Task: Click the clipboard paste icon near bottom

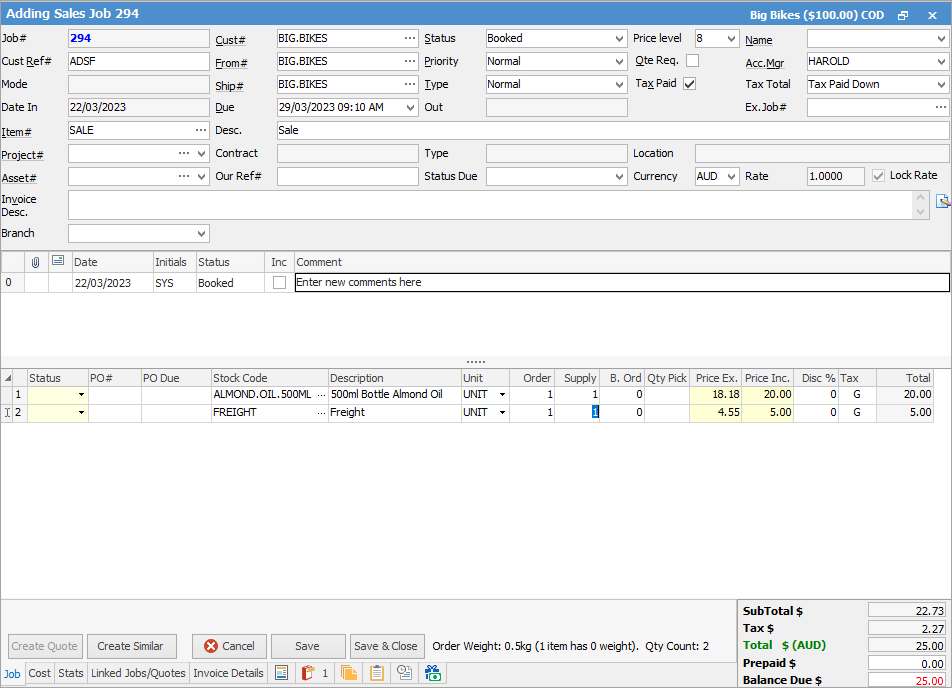Action: pyautogui.click(x=377, y=673)
